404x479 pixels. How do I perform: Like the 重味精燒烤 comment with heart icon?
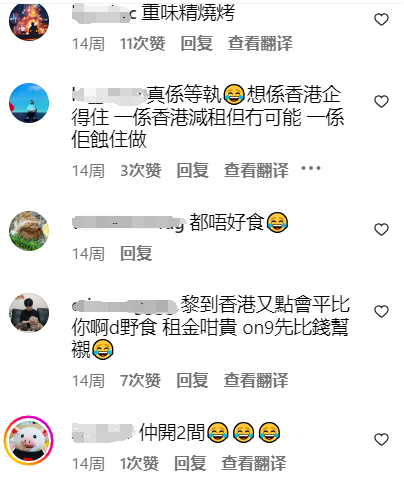click(381, 19)
